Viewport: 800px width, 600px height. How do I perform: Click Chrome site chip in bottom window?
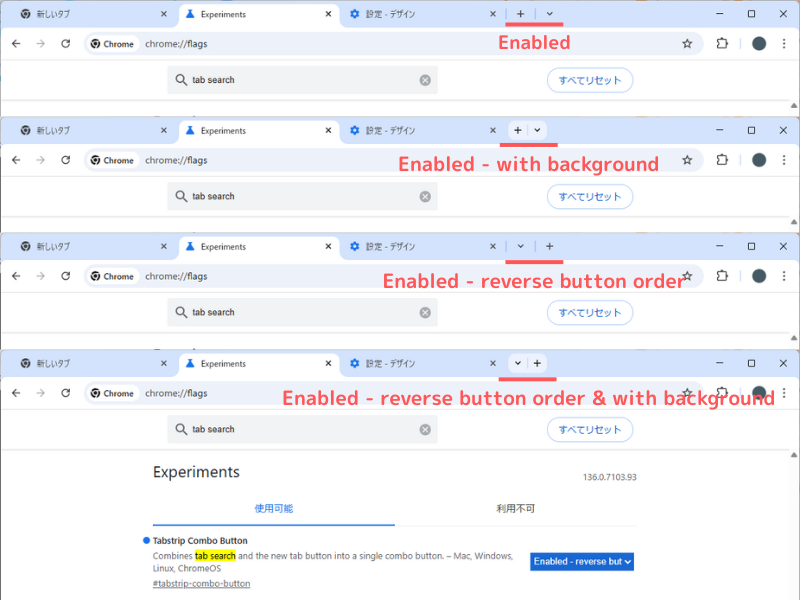tap(112, 393)
